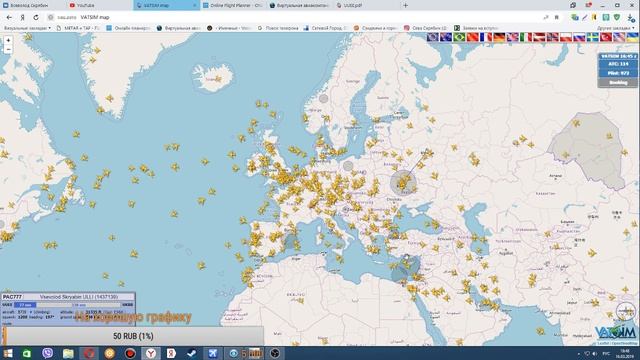Click the 50 RUB (1%) donation progress bar

pos(133,336)
